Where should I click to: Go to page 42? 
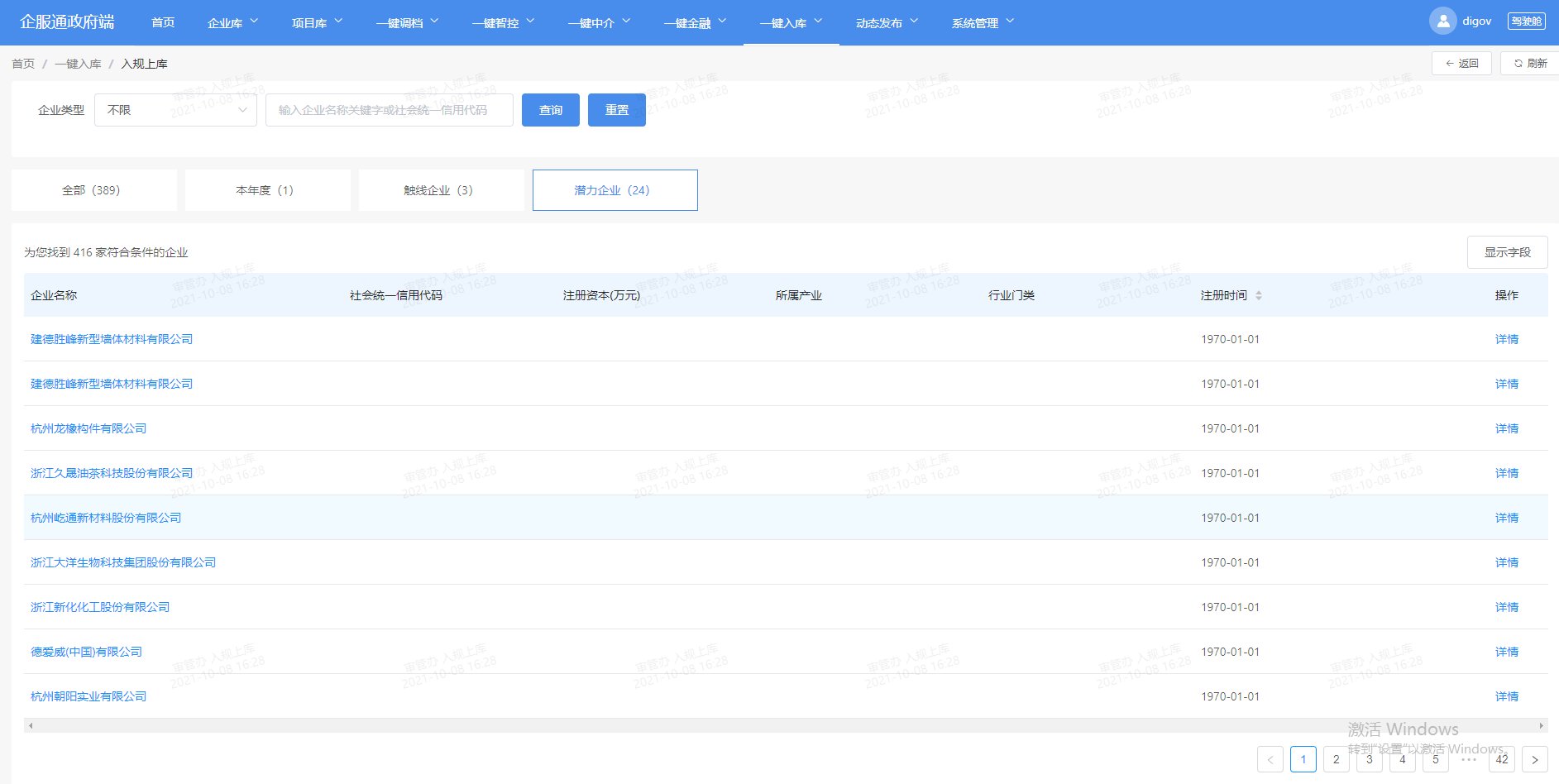tap(1502, 759)
